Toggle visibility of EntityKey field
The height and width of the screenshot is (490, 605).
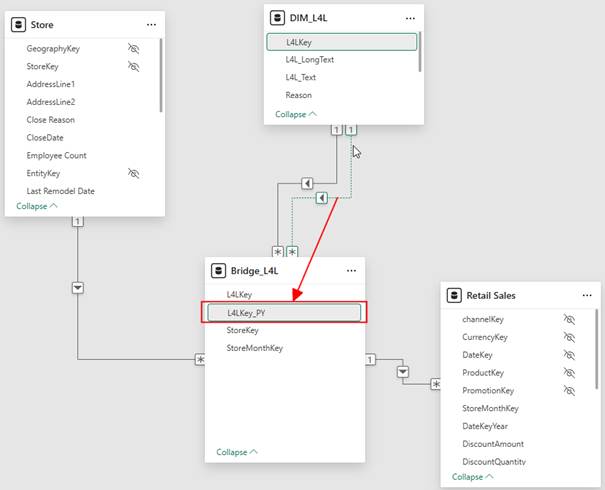click(x=134, y=173)
